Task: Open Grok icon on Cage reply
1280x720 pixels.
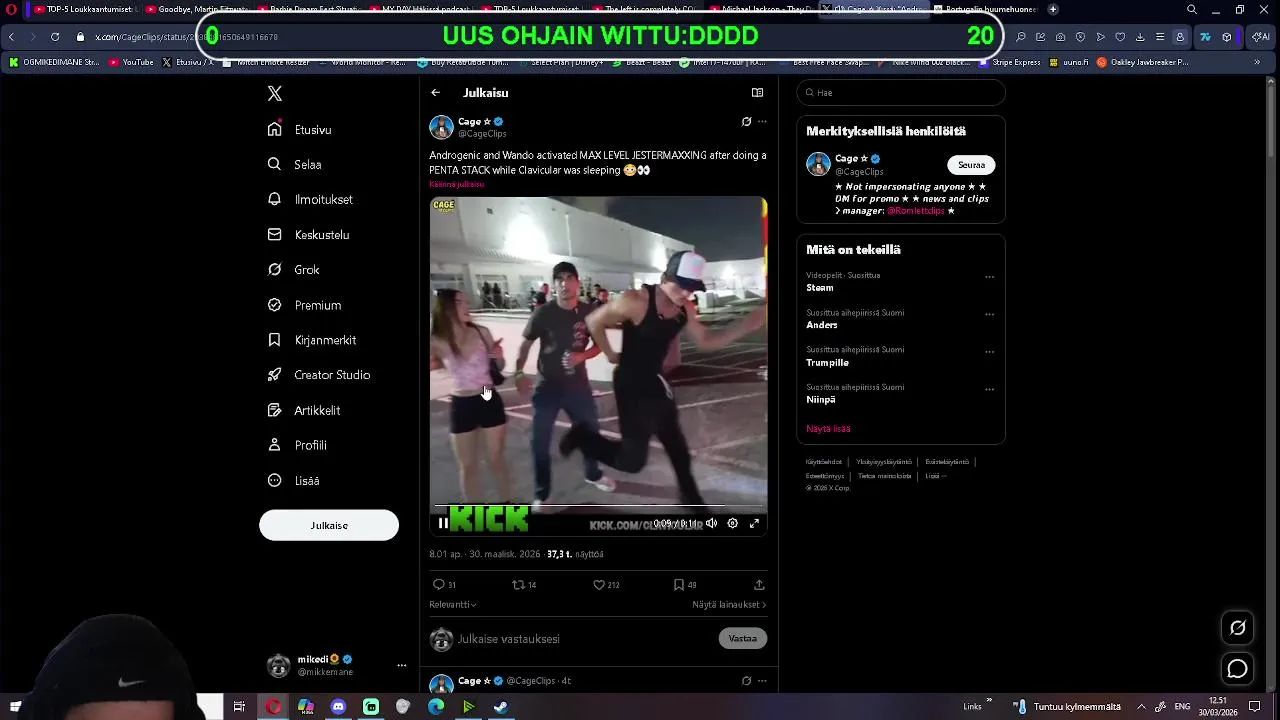Action: point(746,681)
